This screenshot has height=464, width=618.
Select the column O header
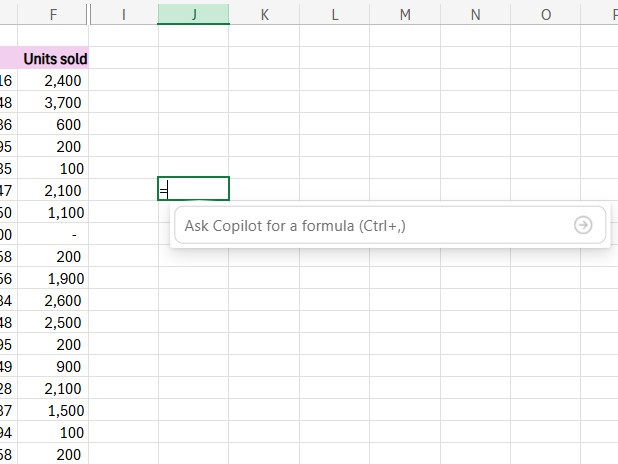pyautogui.click(x=545, y=14)
